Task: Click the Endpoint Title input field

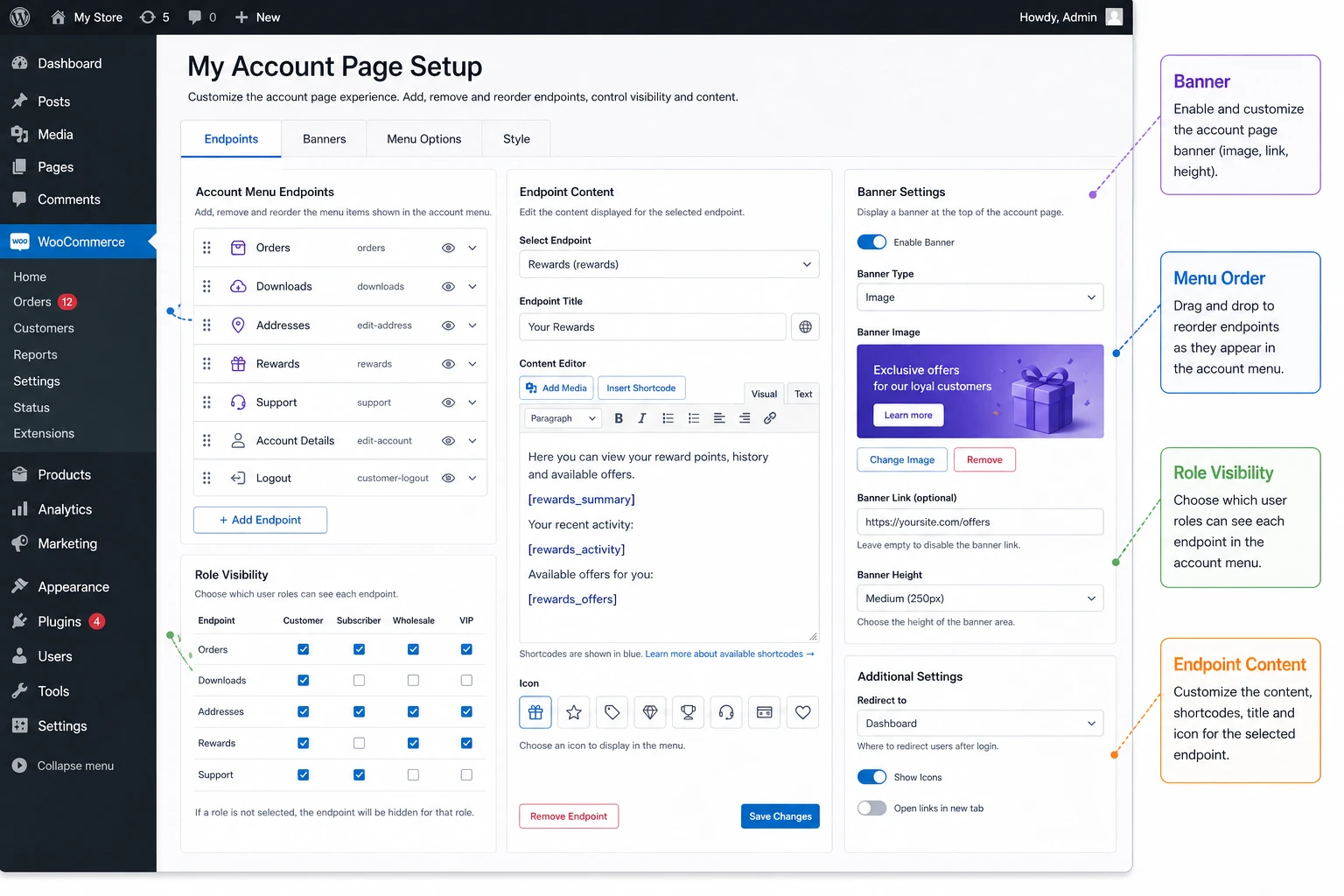Action: click(x=653, y=326)
